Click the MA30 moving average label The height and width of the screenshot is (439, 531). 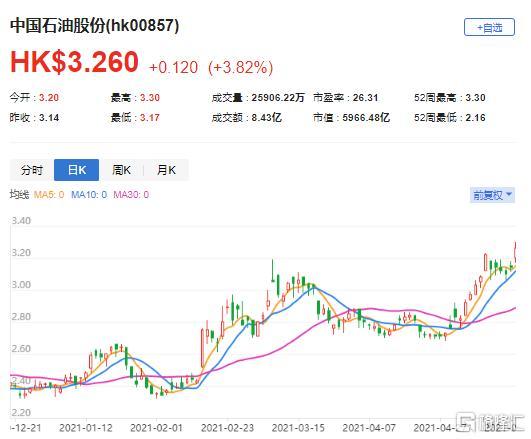tap(131, 195)
